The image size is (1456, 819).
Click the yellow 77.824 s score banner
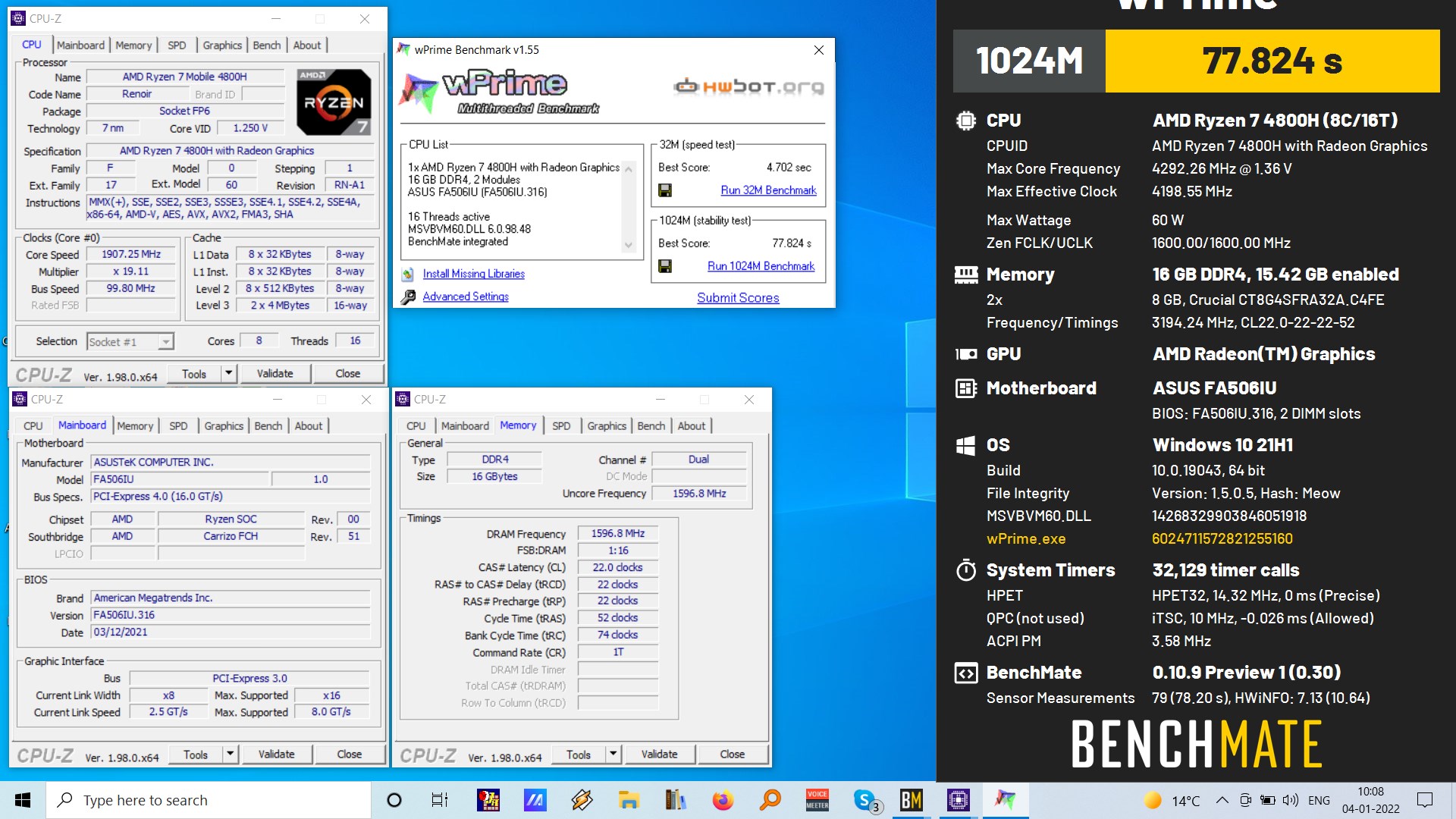pyautogui.click(x=1272, y=61)
